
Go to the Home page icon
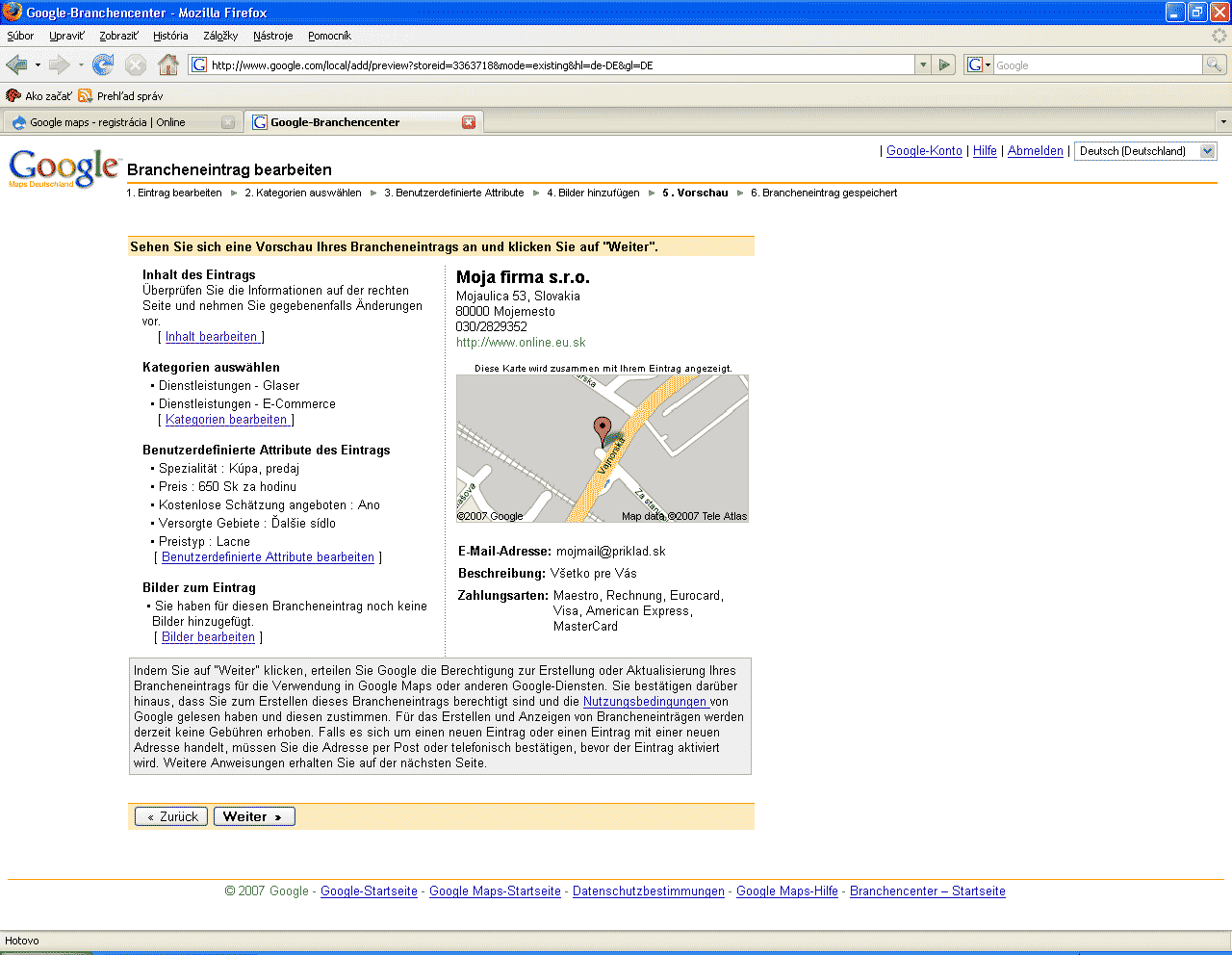pyautogui.click(x=168, y=65)
